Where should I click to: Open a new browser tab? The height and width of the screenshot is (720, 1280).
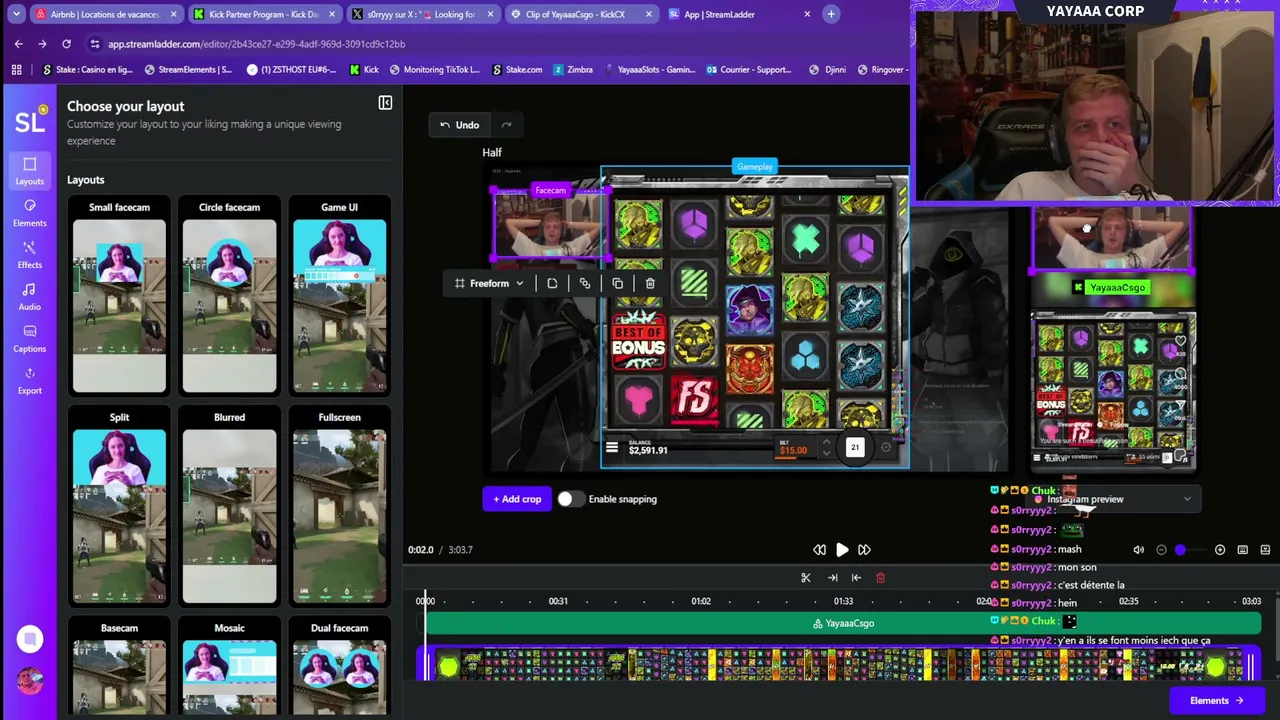(831, 14)
